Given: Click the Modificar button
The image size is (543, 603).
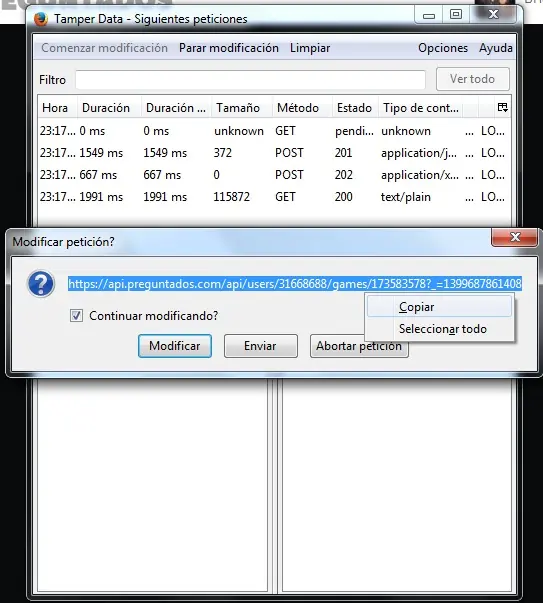Looking at the screenshot, I should 175,346.
